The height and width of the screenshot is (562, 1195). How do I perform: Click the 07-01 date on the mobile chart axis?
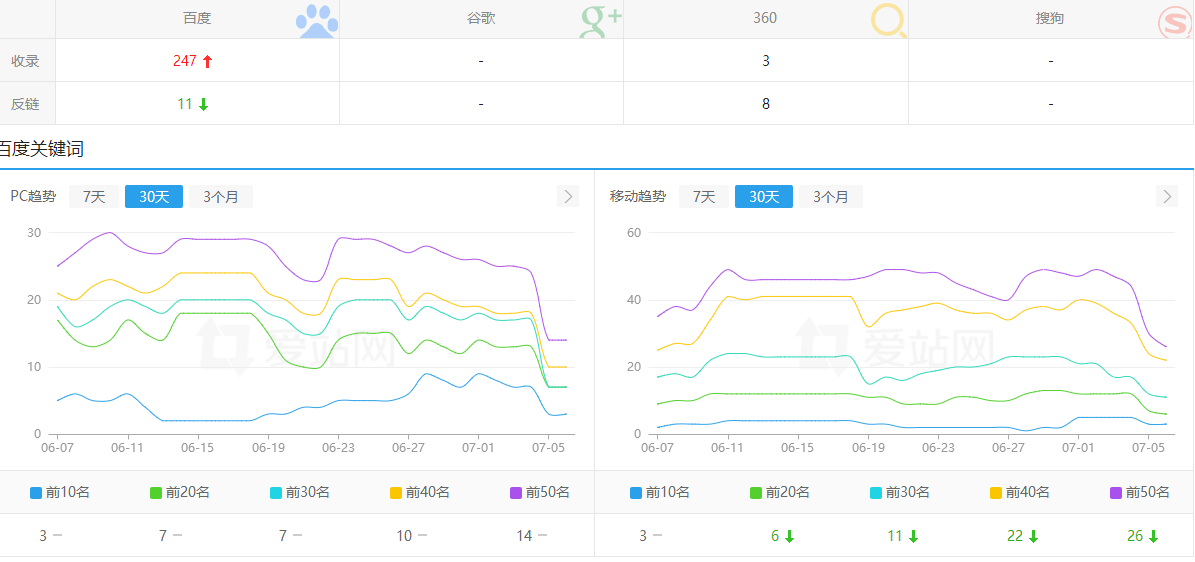coord(1078,448)
